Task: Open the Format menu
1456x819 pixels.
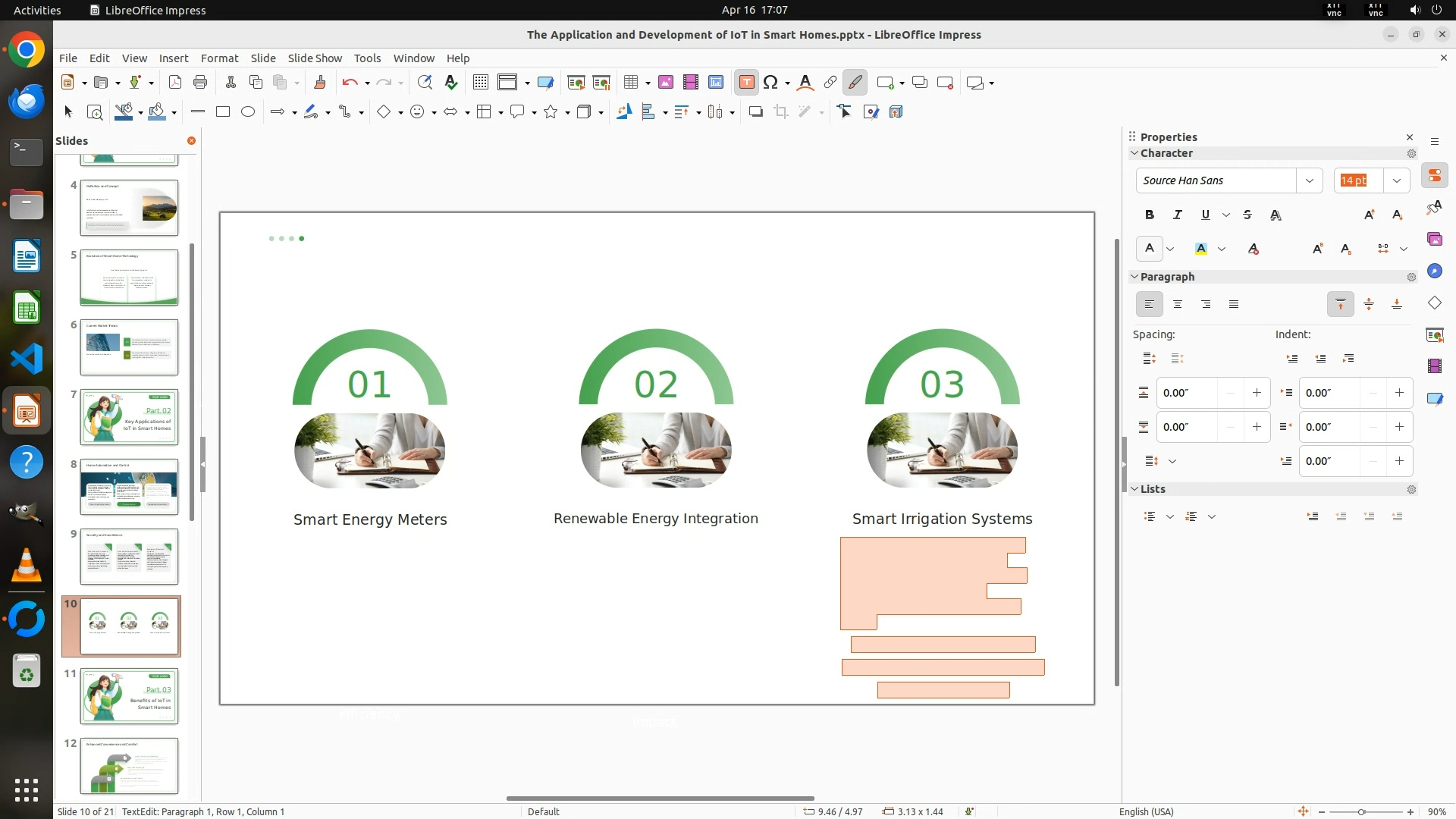Action: [x=219, y=58]
